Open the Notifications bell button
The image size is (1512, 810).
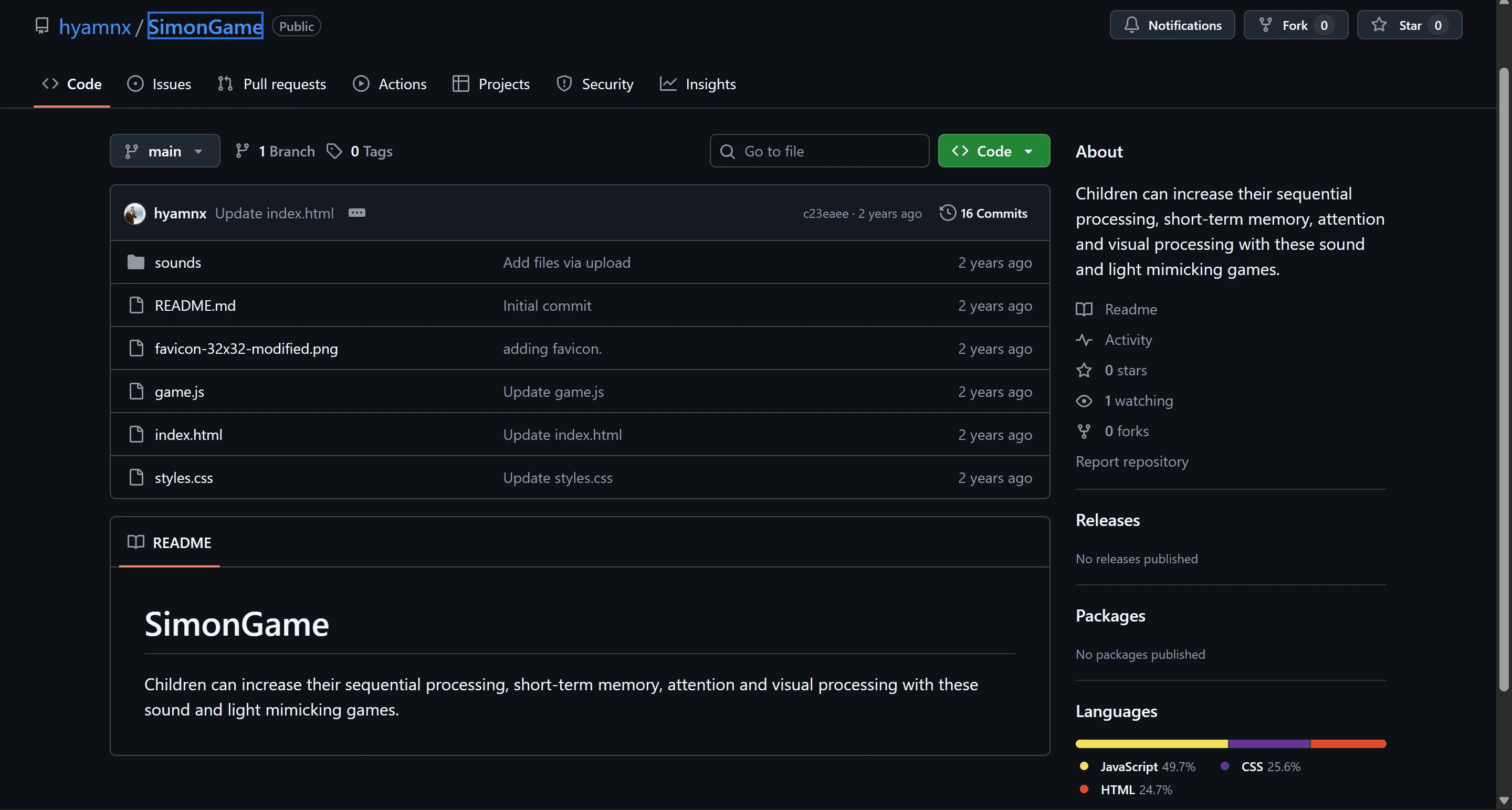pyautogui.click(x=1172, y=25)
